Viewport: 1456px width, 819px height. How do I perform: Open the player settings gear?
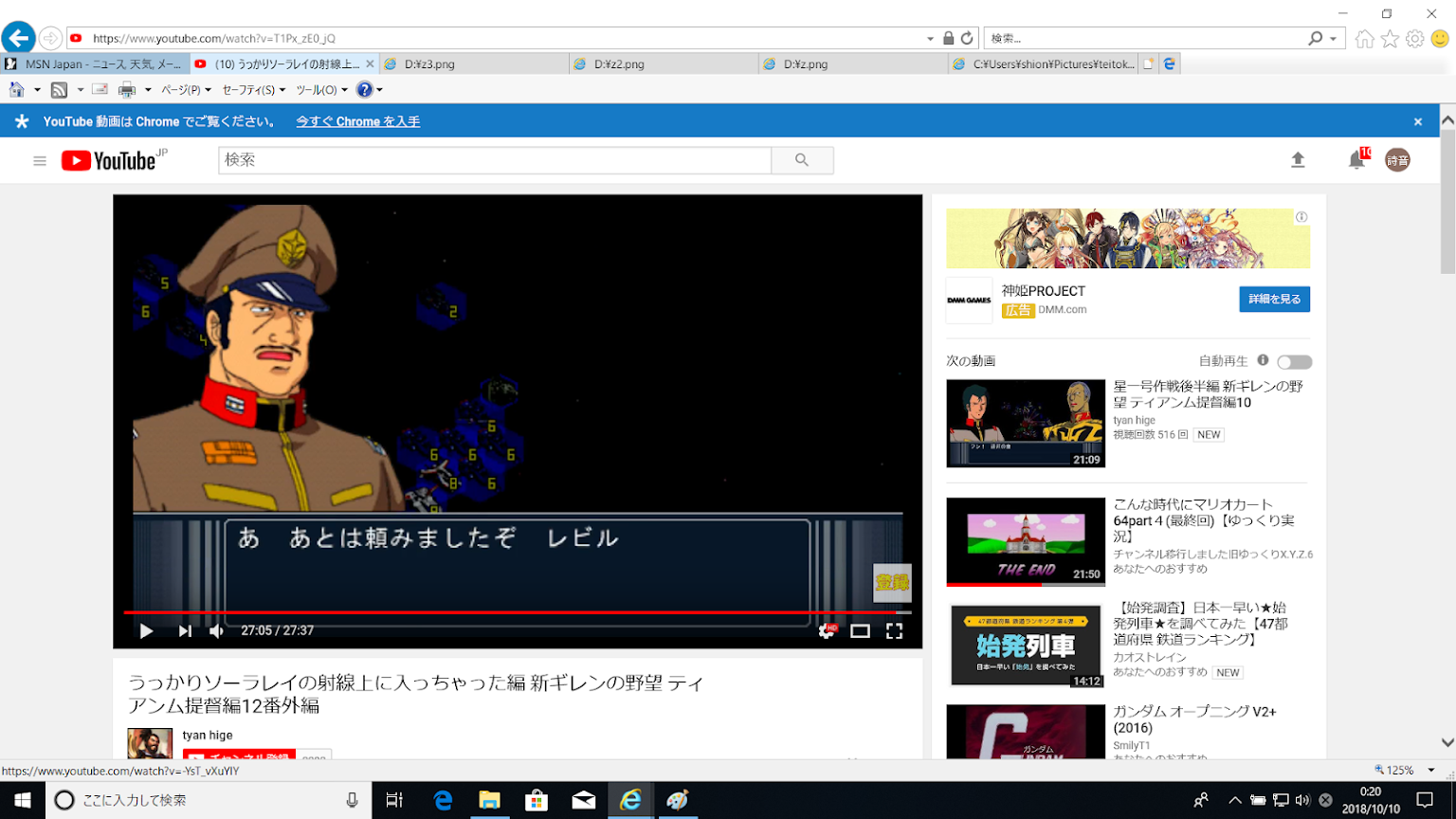pos(827,630)
